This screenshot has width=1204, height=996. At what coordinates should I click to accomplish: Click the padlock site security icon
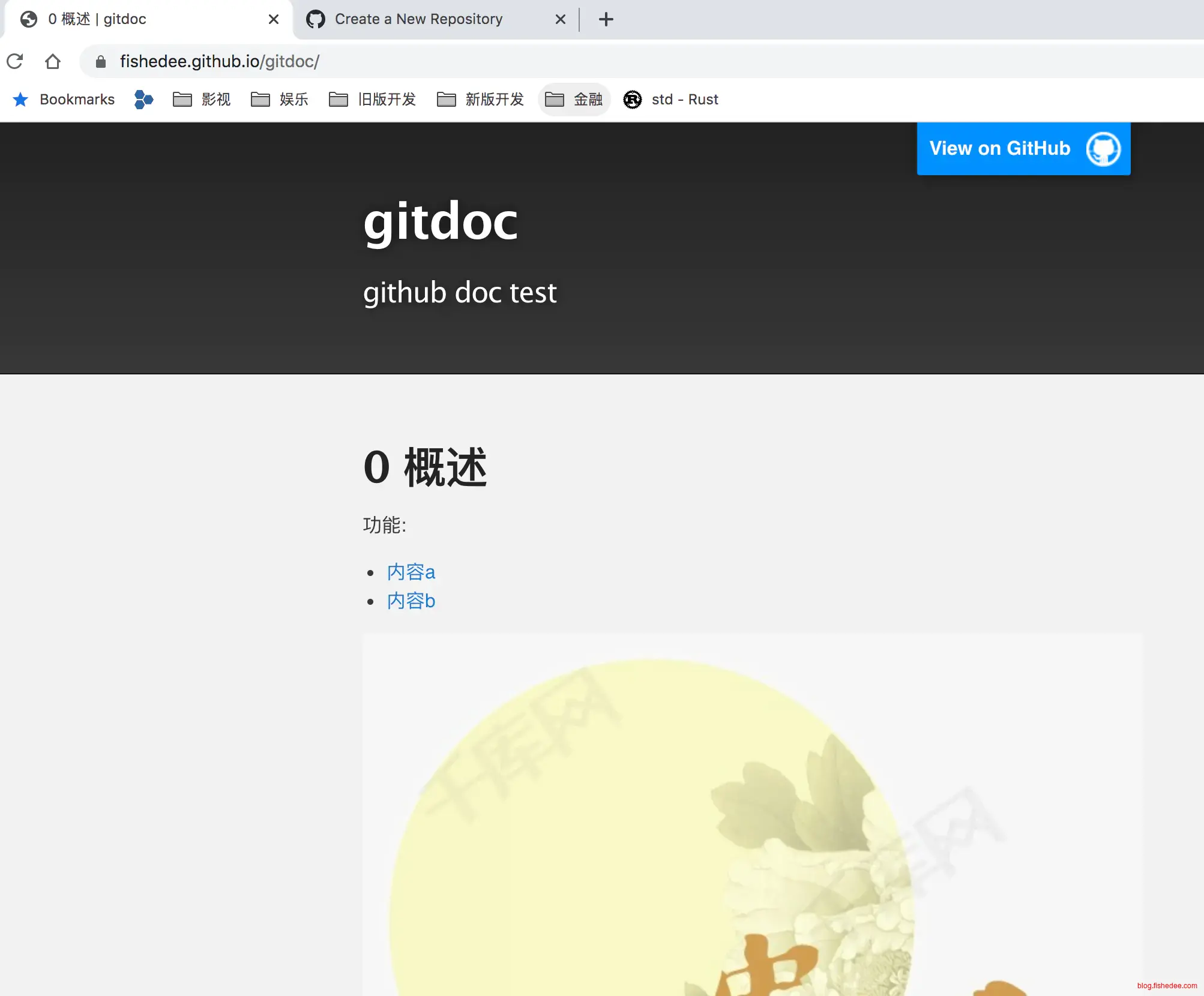point(101,61)
